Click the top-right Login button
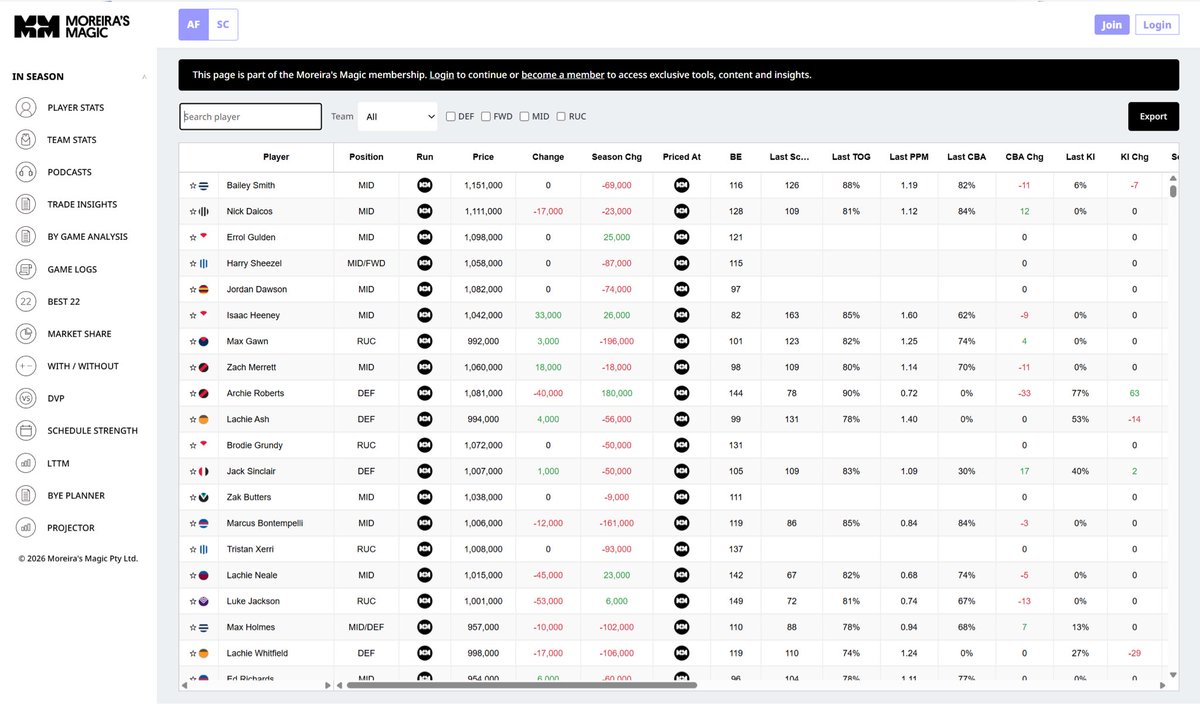 pos(1157,25)
